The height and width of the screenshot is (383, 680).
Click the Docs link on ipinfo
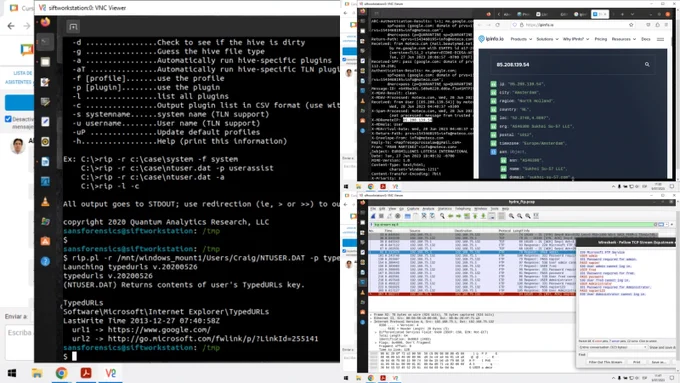point(646,39)
